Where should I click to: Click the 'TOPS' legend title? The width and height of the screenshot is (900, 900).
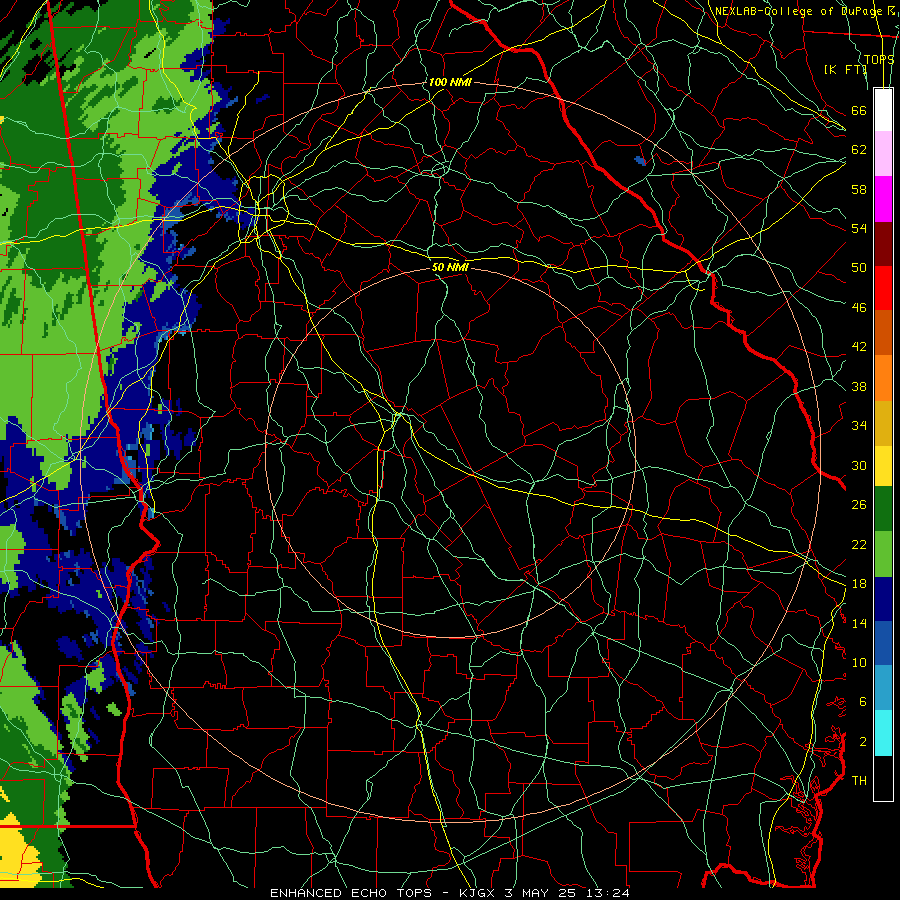[879, 59]
